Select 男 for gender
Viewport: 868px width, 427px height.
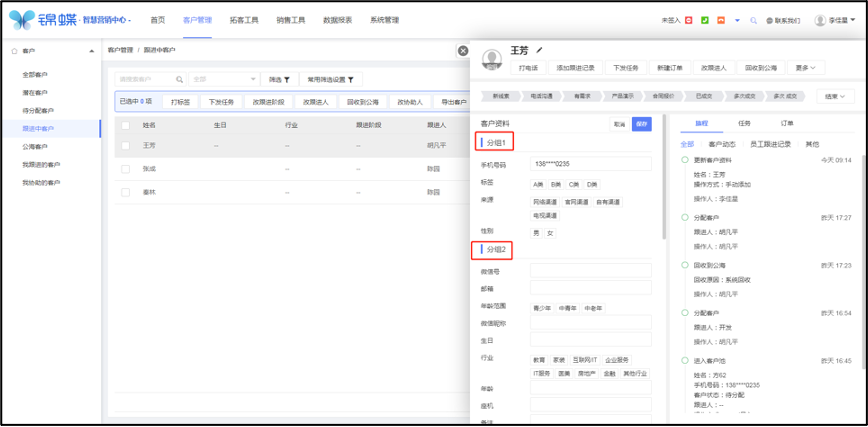pos(536,233)
